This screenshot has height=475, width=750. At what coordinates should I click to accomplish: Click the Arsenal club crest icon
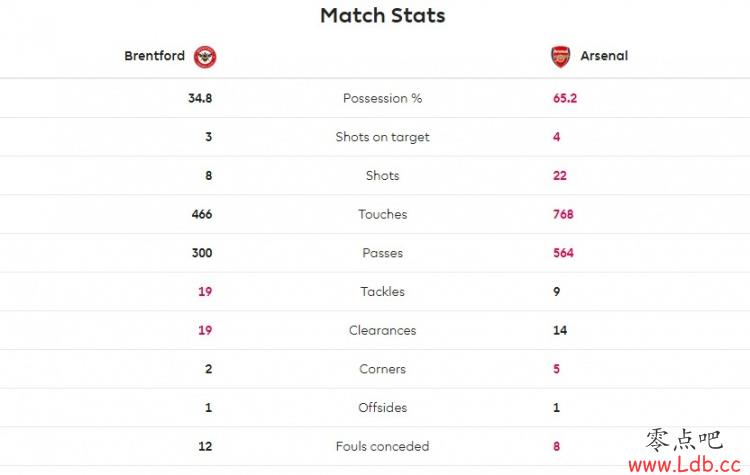pos(561,56)
